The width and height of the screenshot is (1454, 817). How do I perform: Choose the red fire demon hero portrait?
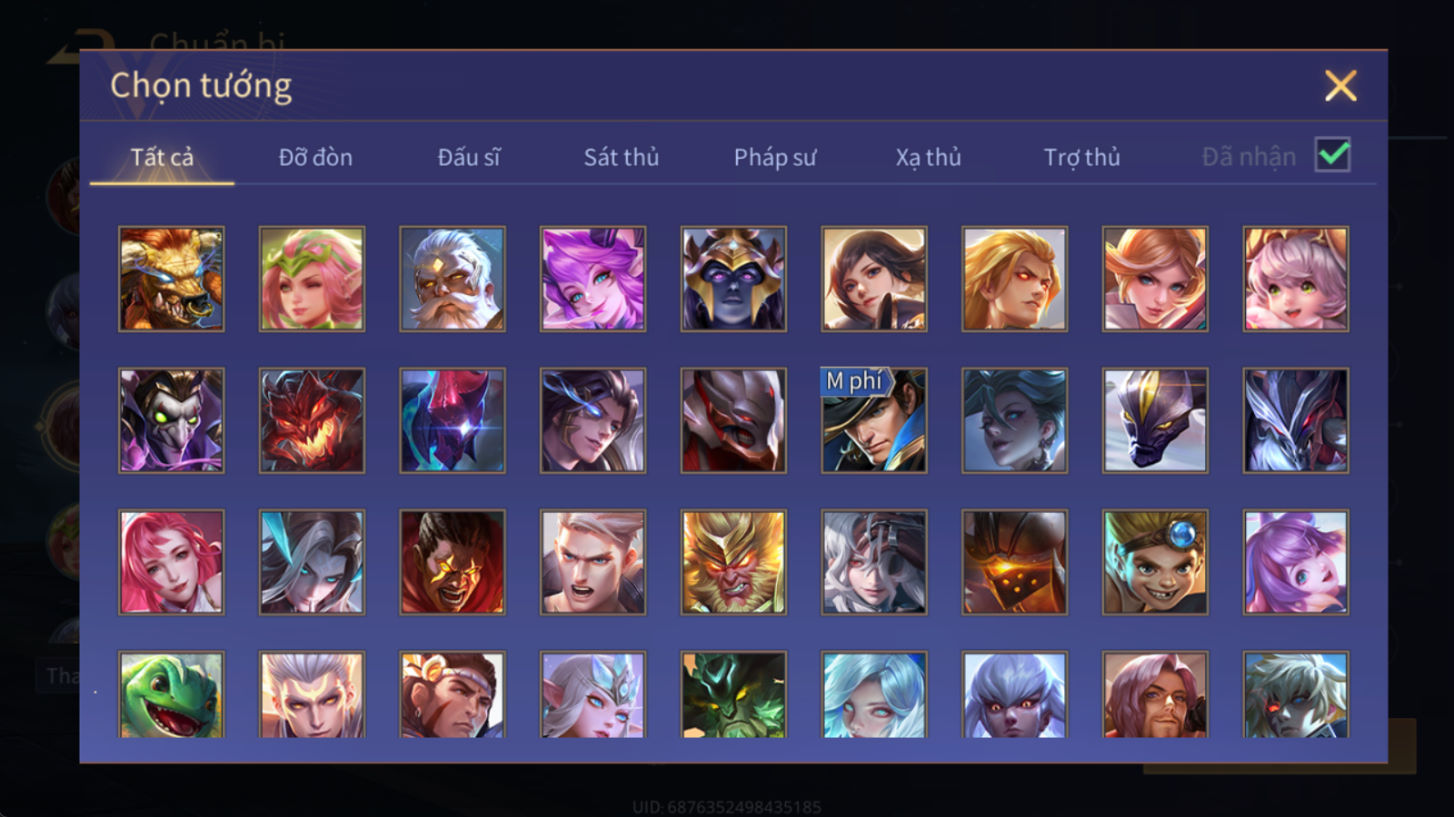coord(312,420)
